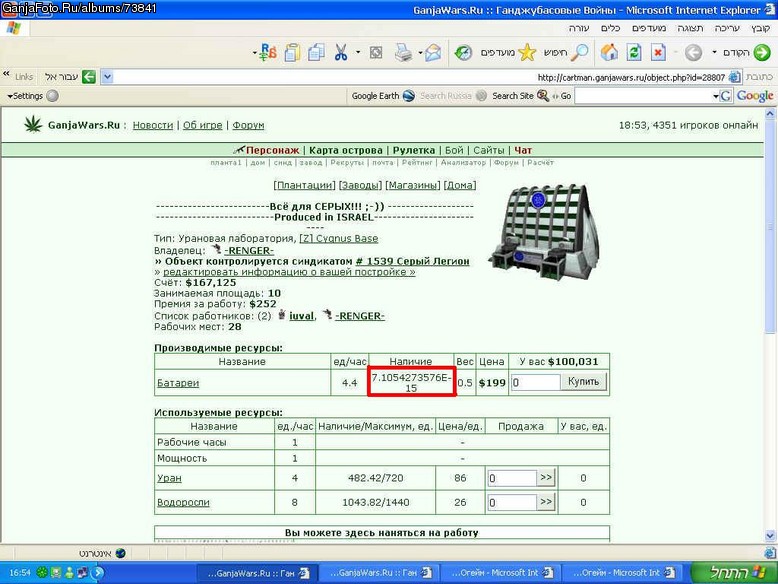Click Internet zone globe in status bar
This screenshot has width=778, height=584.
120,553
